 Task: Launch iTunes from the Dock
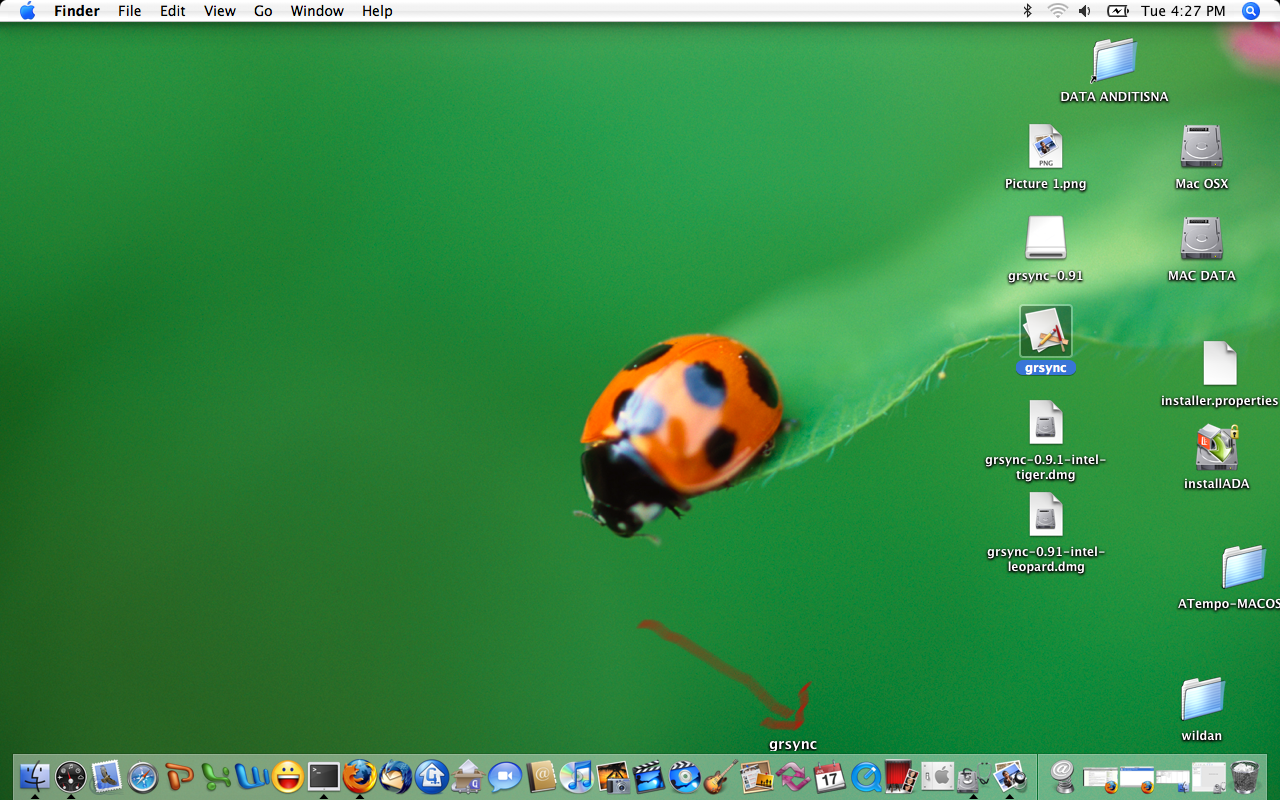(576, 777)
